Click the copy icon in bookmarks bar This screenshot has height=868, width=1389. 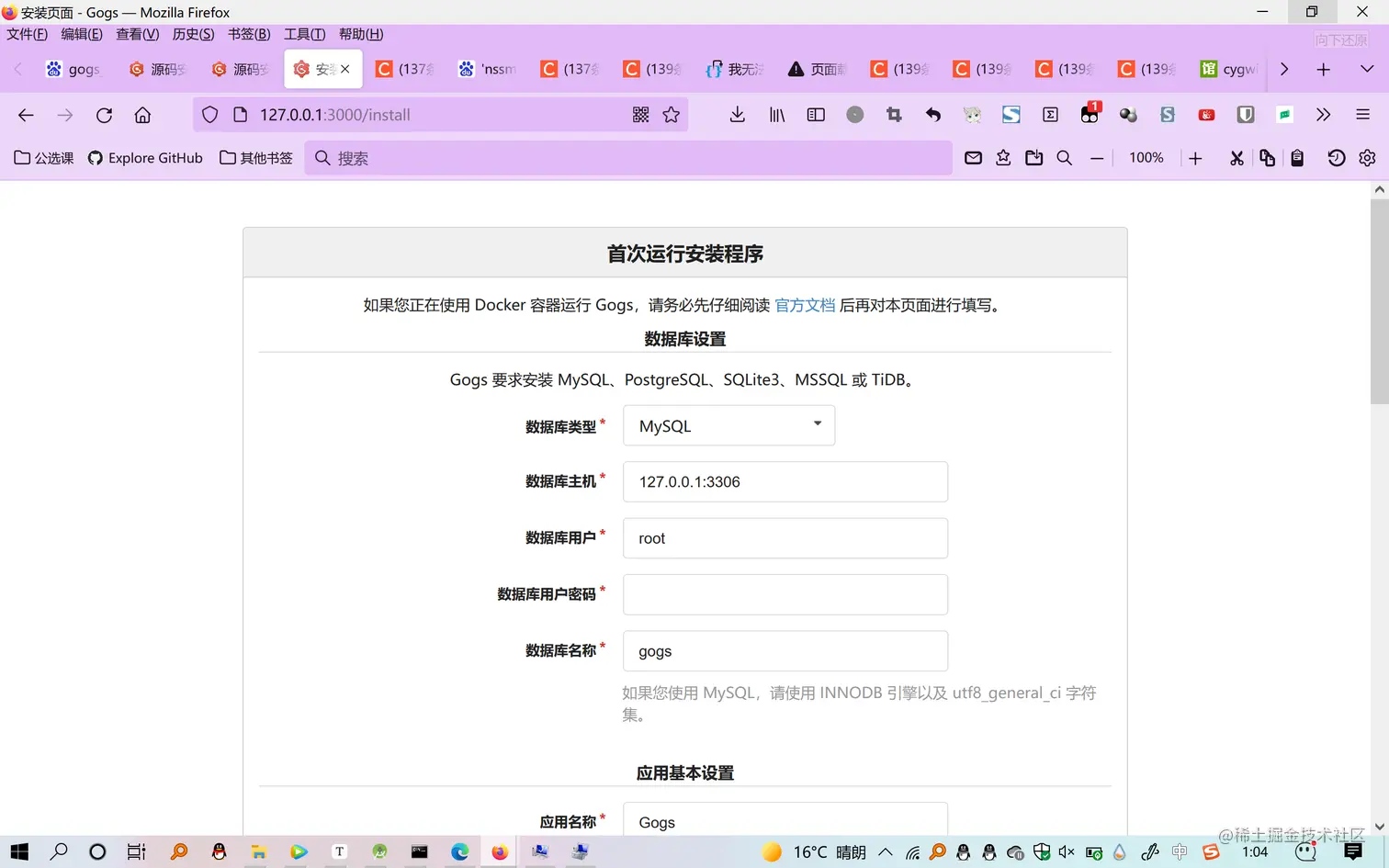point(1267,158)
